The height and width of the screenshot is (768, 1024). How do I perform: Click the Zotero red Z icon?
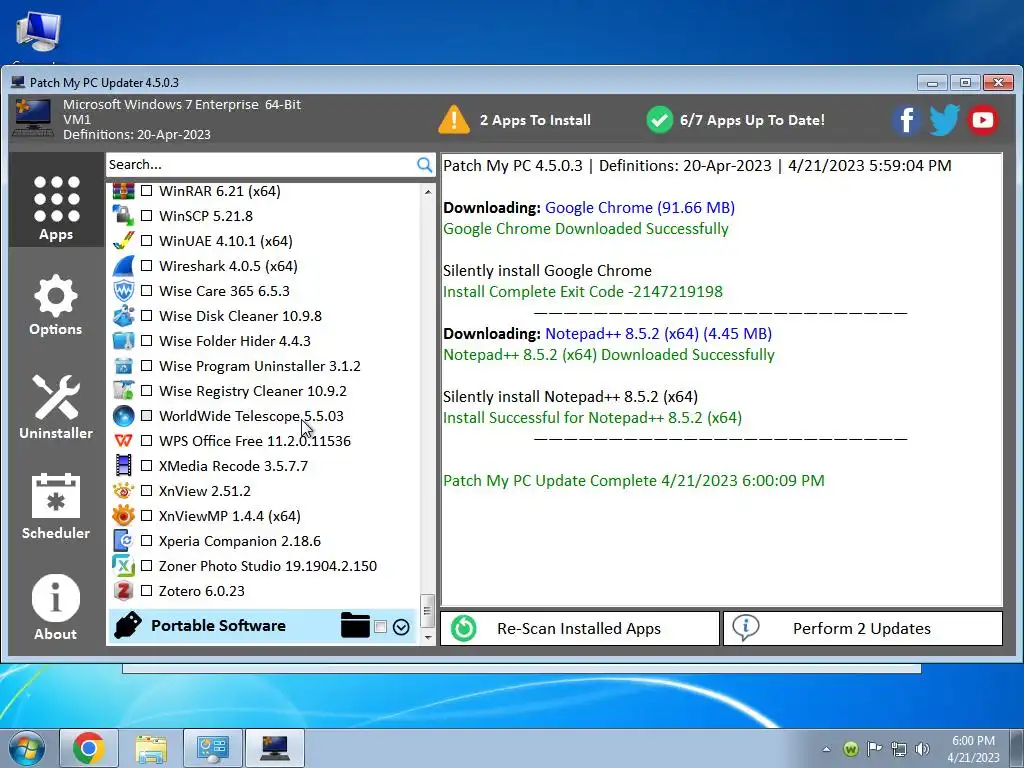(123, 590)
